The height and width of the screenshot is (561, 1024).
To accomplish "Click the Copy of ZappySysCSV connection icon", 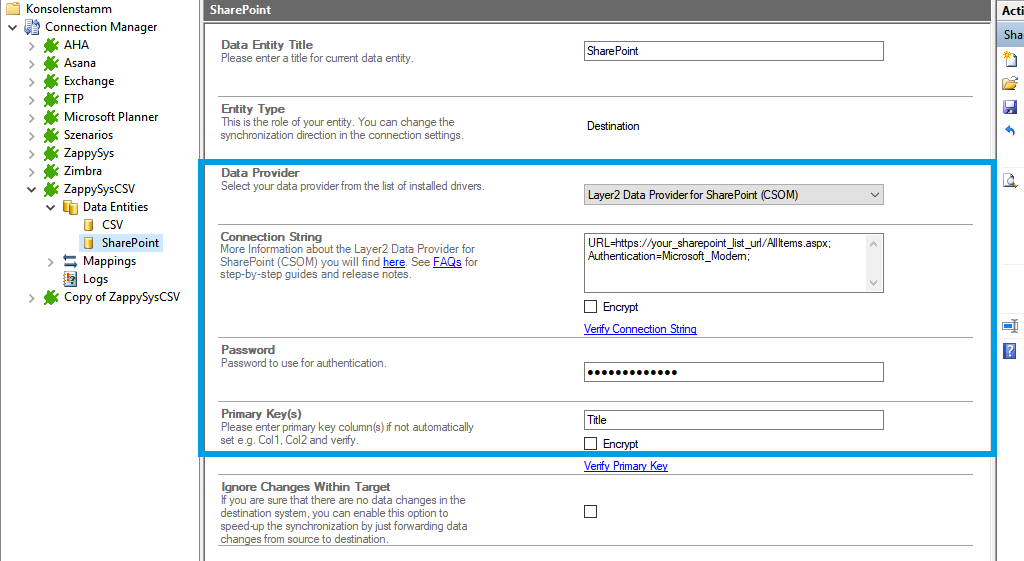I will point(51,297).
